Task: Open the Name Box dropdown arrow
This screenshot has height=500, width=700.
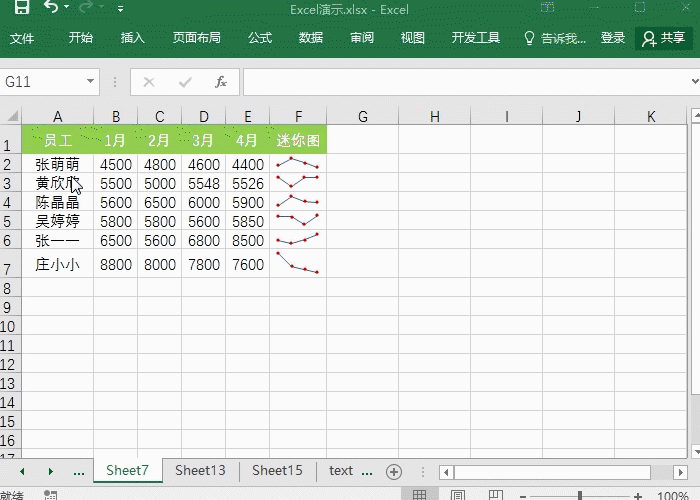Action: pos(90,82)
